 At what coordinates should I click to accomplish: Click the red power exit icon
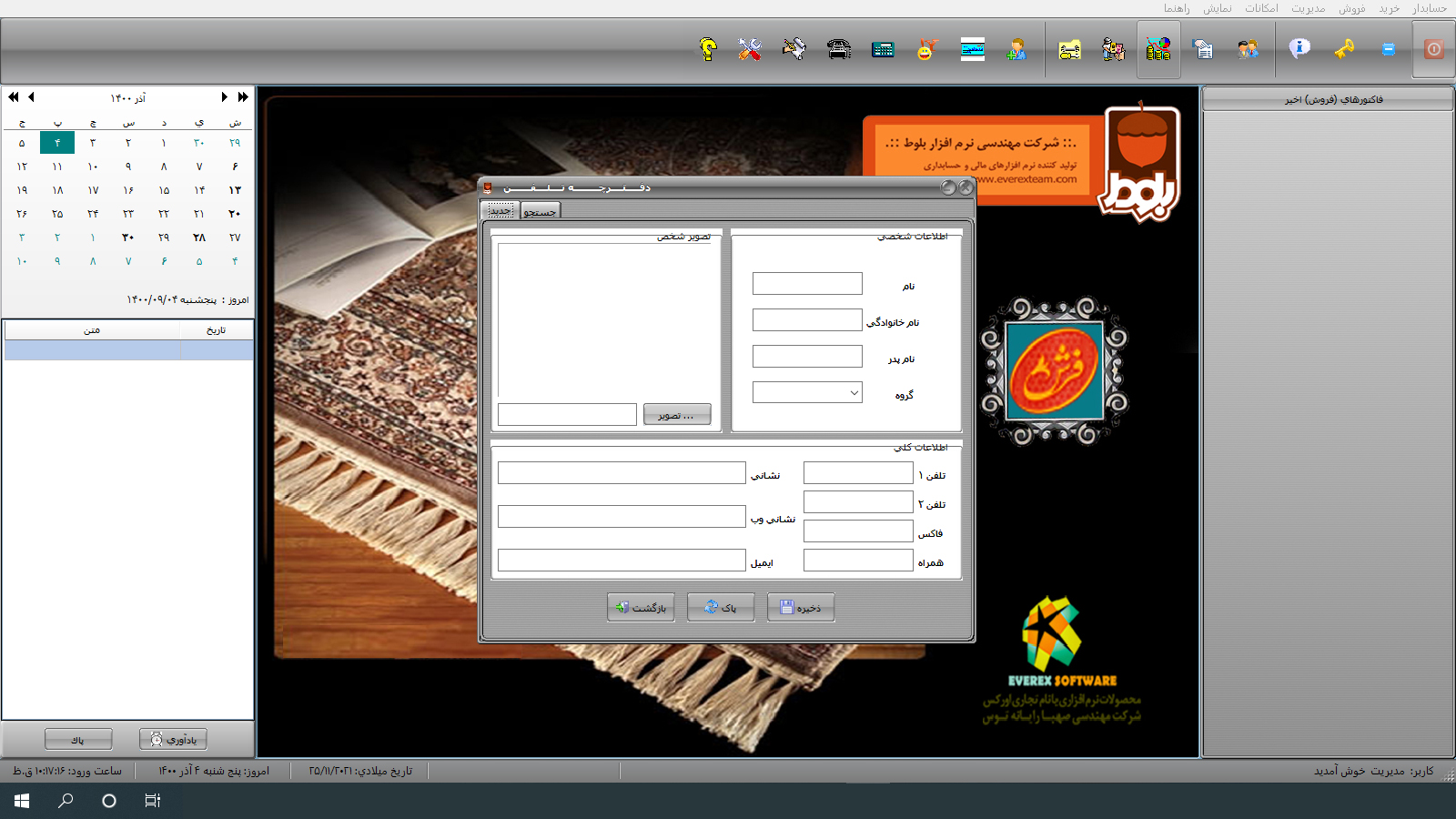1433,49
